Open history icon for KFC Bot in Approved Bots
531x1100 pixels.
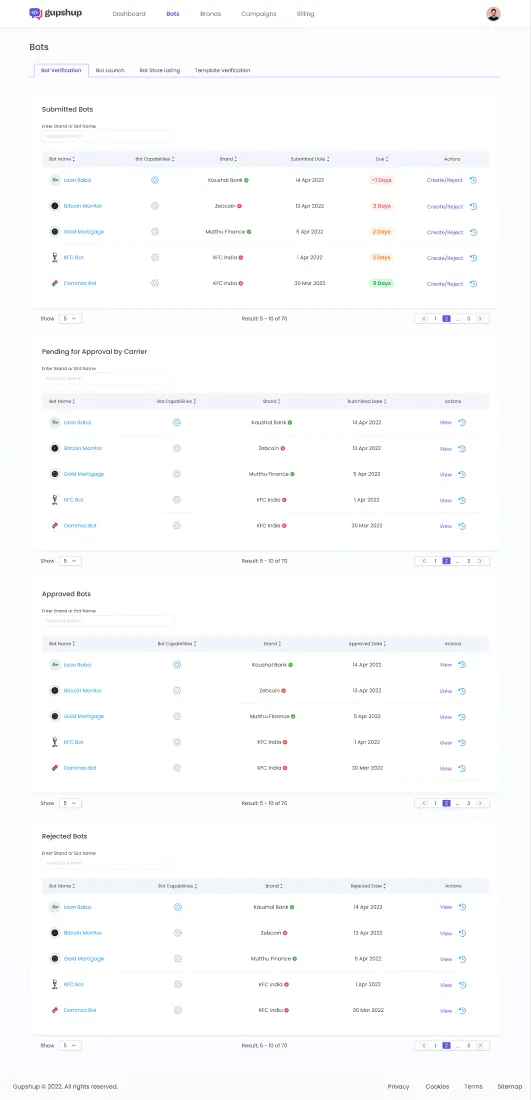(462, 742)
